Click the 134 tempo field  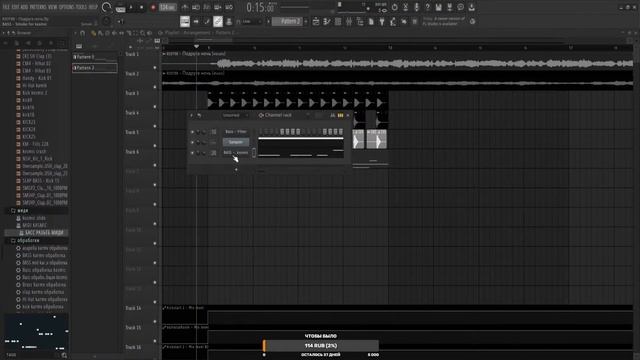coord(167,7)
